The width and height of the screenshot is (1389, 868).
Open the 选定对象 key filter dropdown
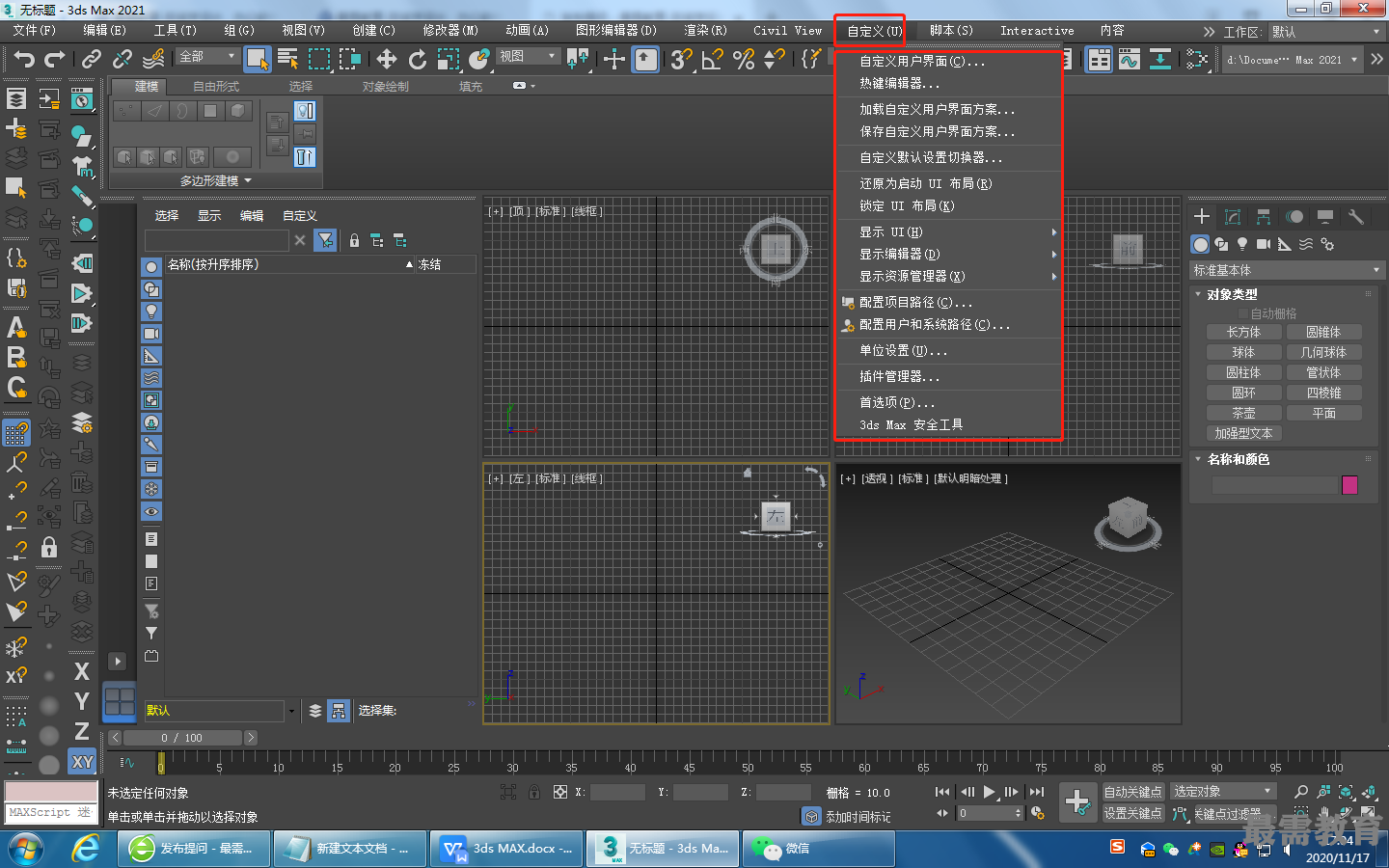(1223, 791)
